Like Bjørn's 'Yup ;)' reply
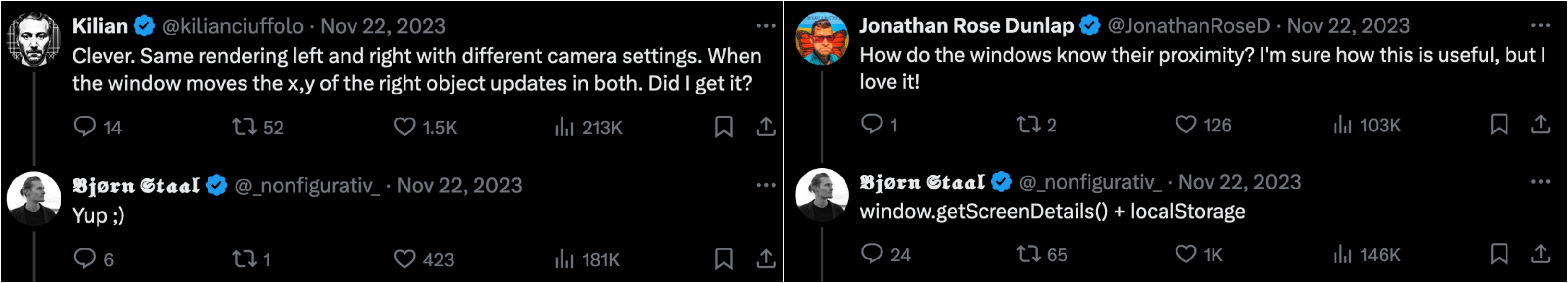 [404, 259]
